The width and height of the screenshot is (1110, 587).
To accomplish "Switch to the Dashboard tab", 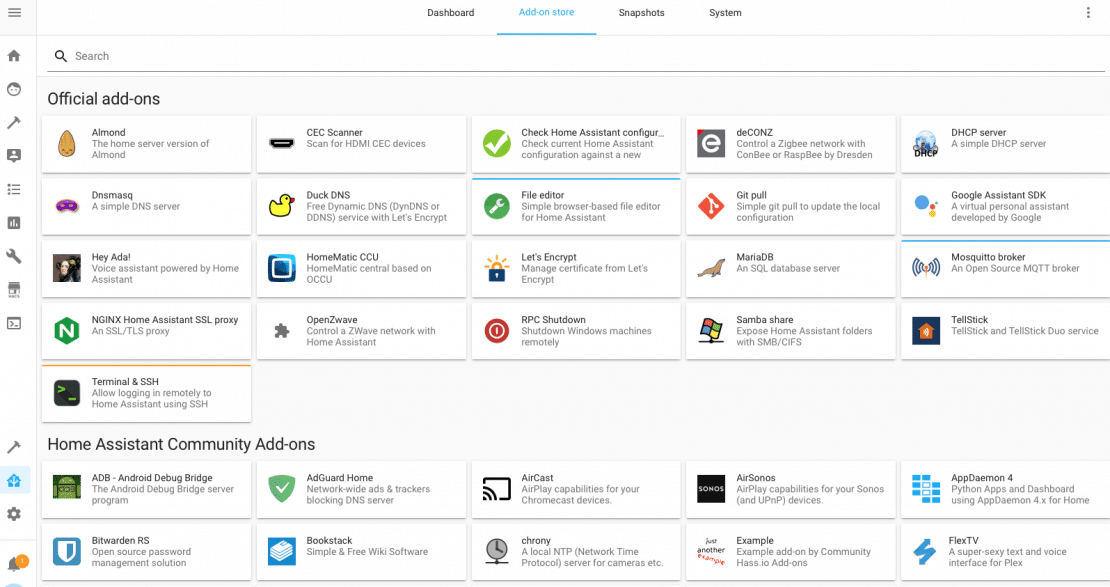I will pos(450,13).
